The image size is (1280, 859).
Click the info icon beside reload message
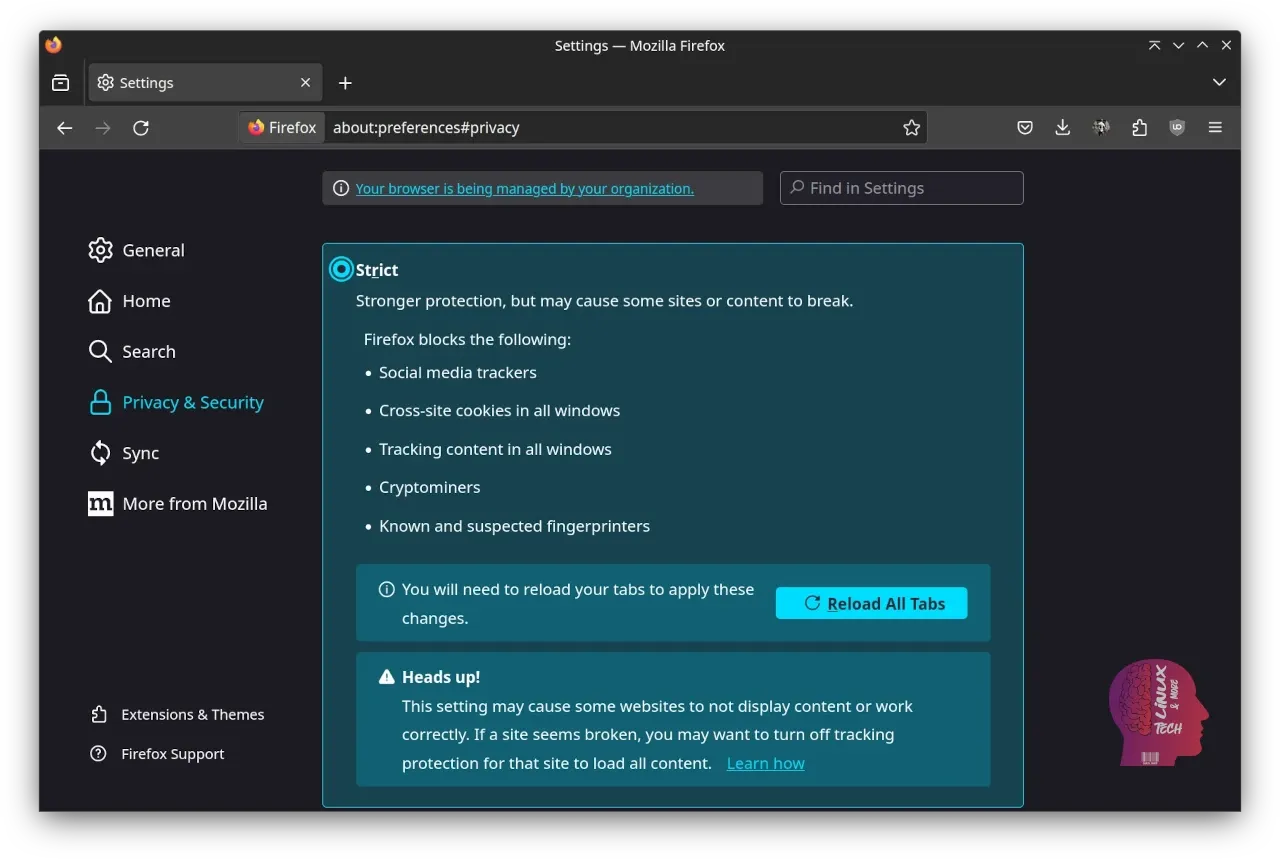[387, 590]
